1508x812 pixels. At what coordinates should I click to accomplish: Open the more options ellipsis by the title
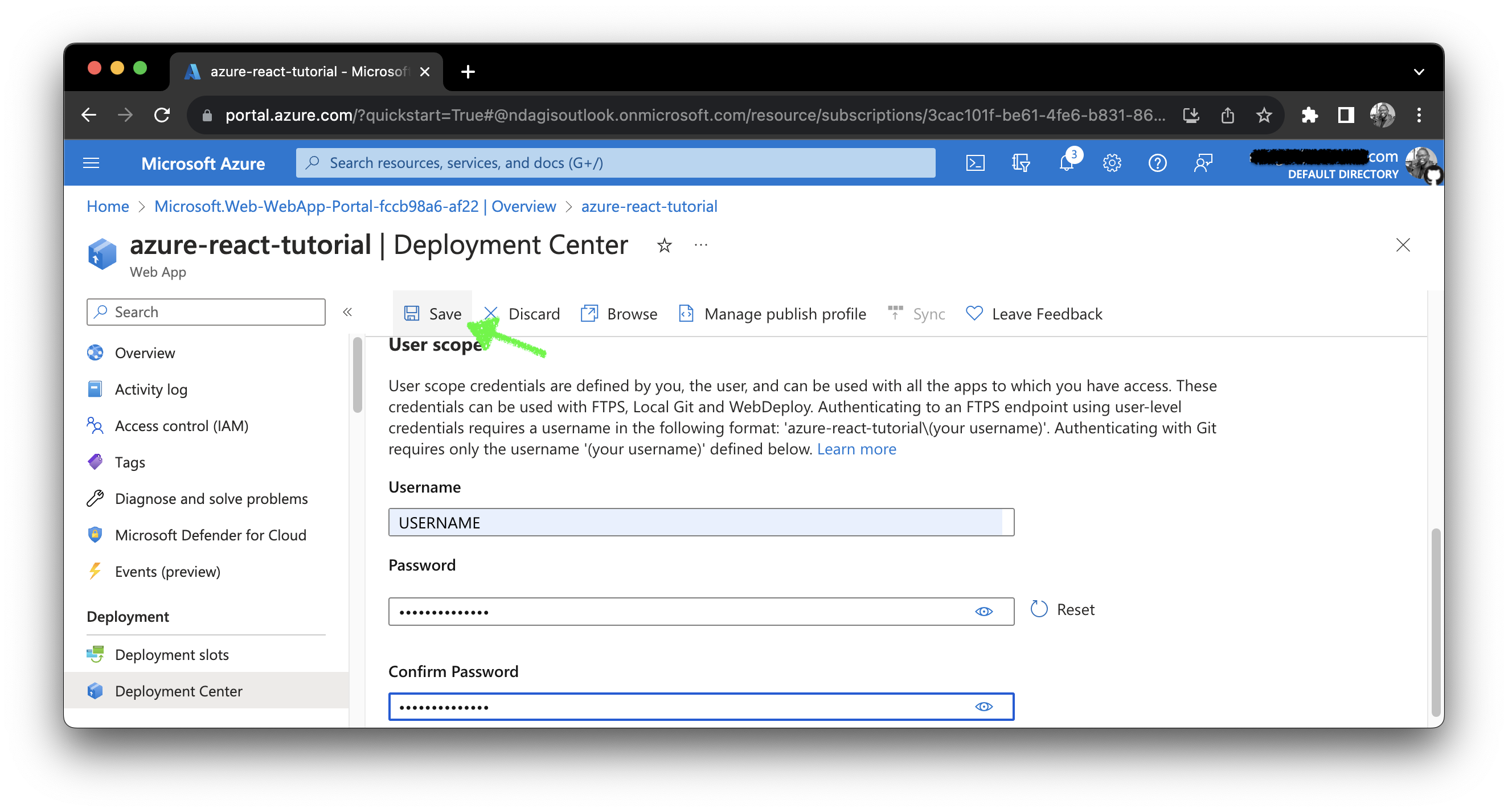(700, 245)
